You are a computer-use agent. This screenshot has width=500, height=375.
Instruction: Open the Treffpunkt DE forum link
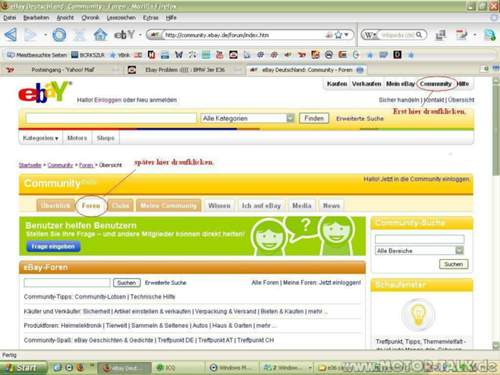tap(176, 340)
